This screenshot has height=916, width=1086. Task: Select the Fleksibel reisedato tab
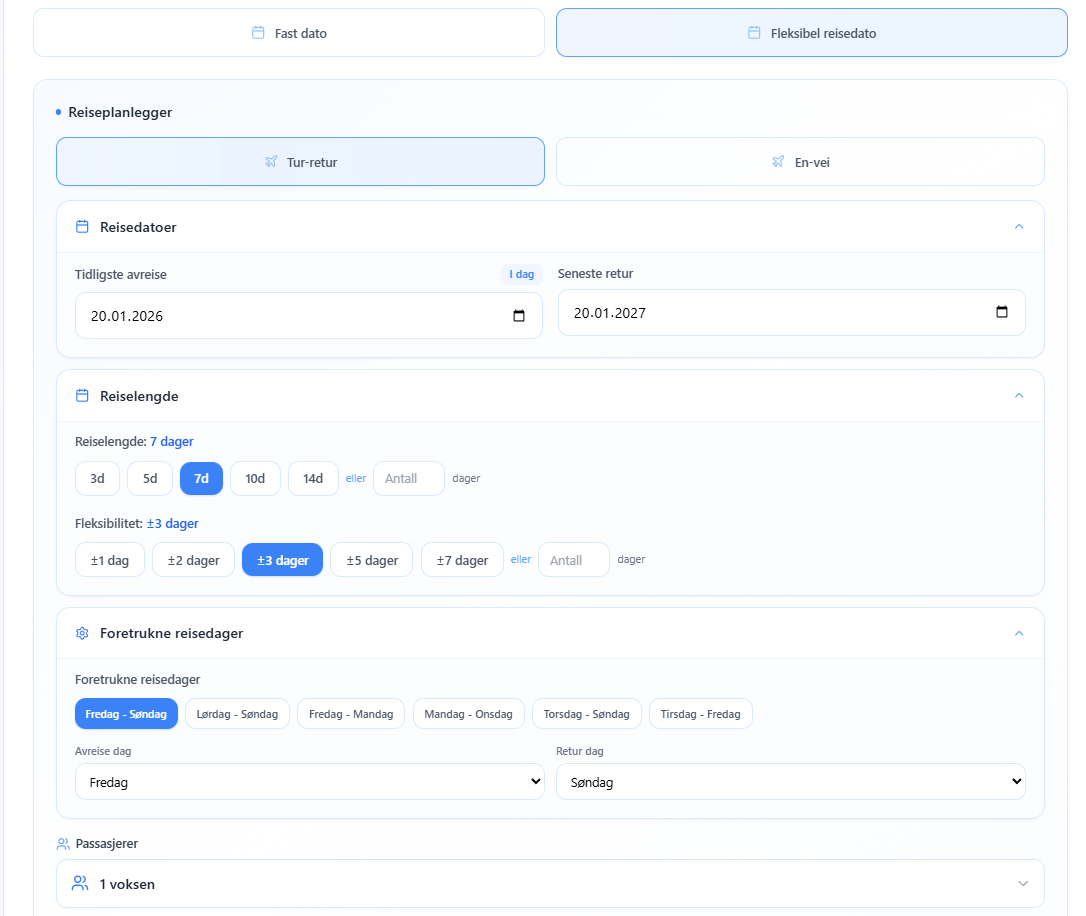point(812,33)
